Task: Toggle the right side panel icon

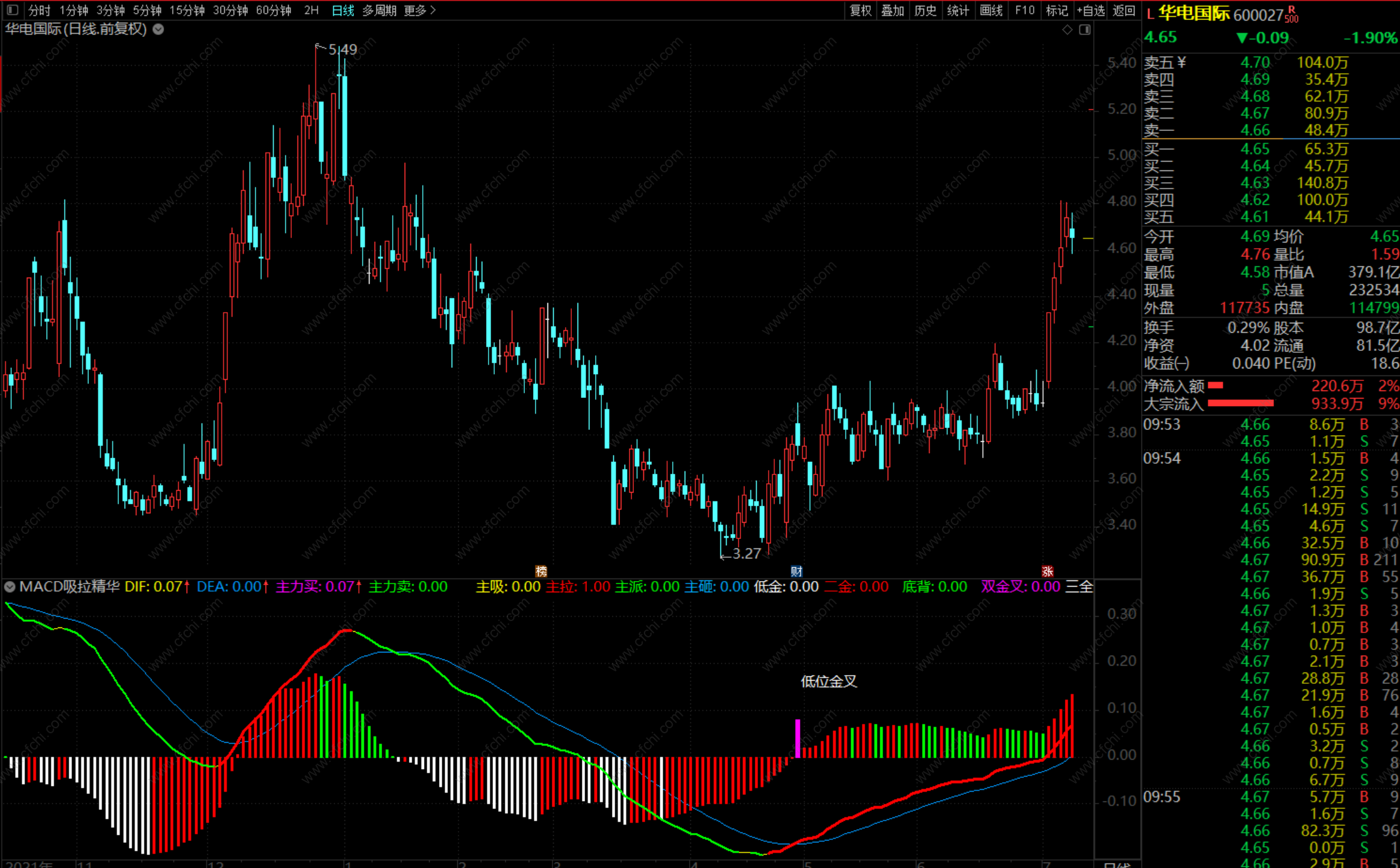Action: point(1085,29)
